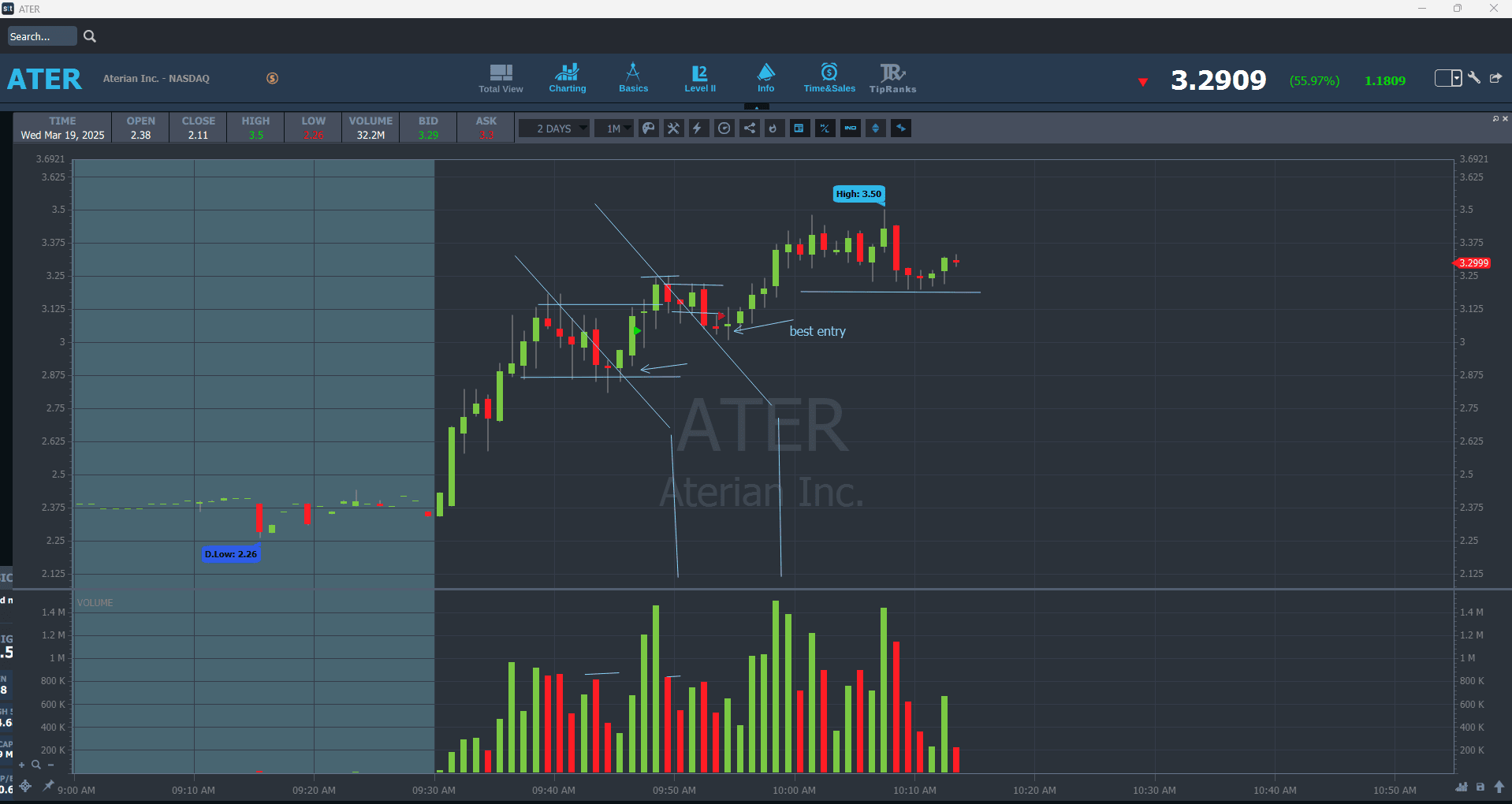This screenshot has width=1512, height=804.
Task: Click the chart-type icon at bottom right
Action: 1462,787
